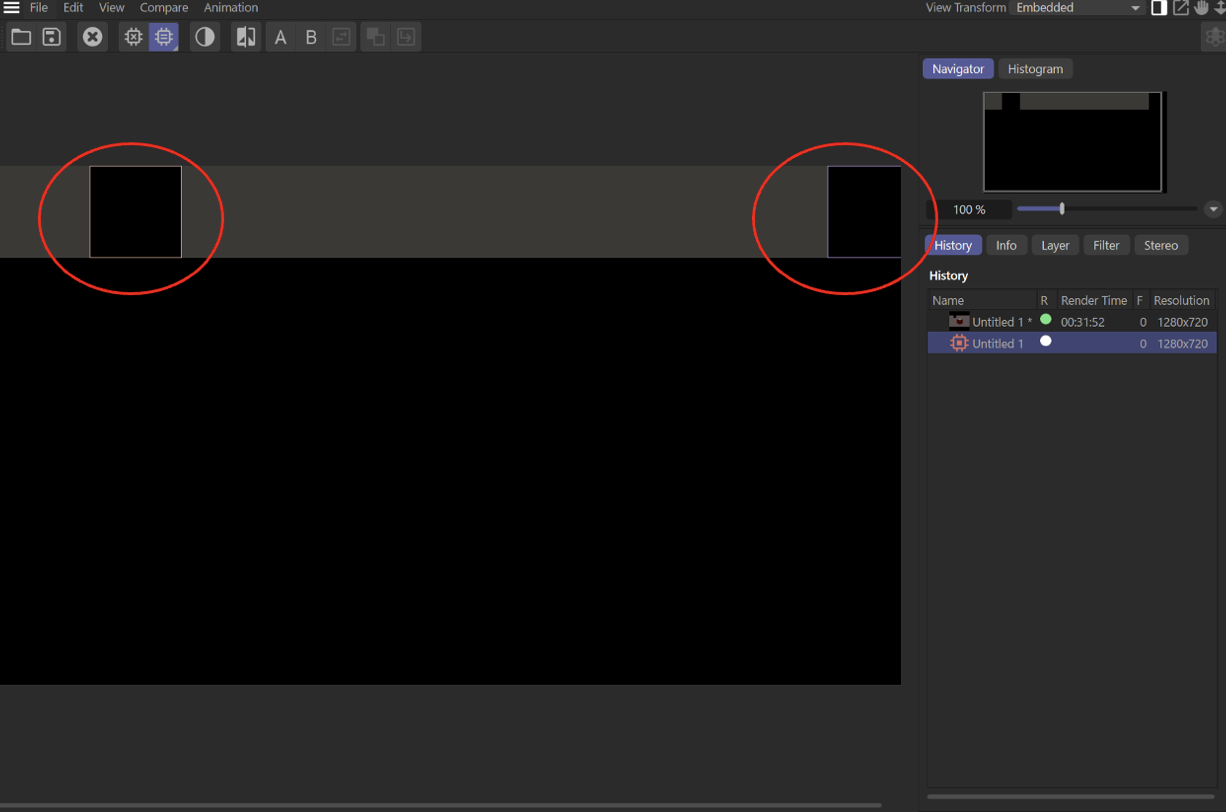
Task: Click the Open file folder icon
Action: (21, 37)
